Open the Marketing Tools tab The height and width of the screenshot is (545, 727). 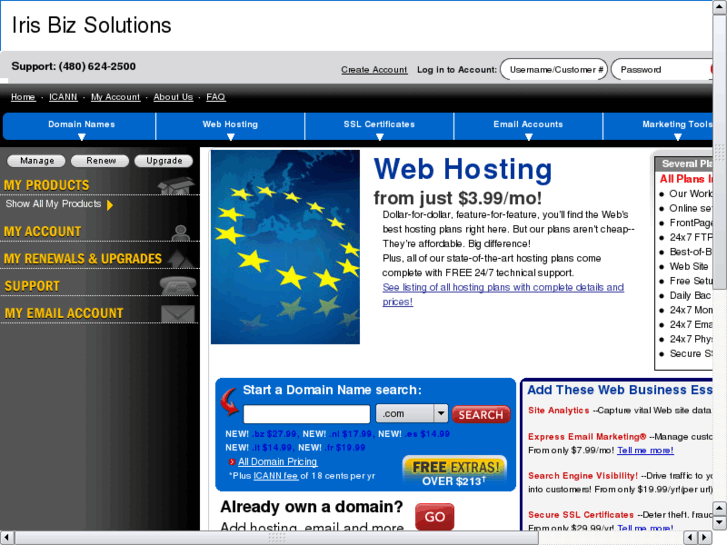(x=658, y=126)
